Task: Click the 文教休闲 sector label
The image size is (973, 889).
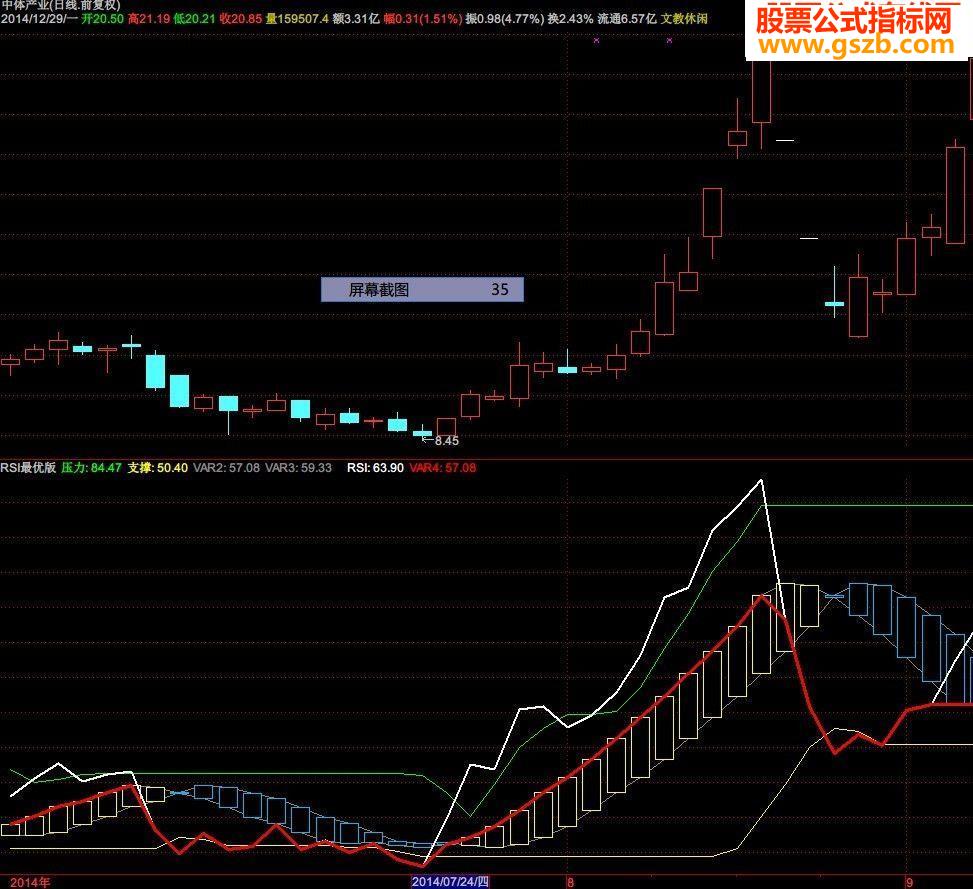Action: (684, 19)
